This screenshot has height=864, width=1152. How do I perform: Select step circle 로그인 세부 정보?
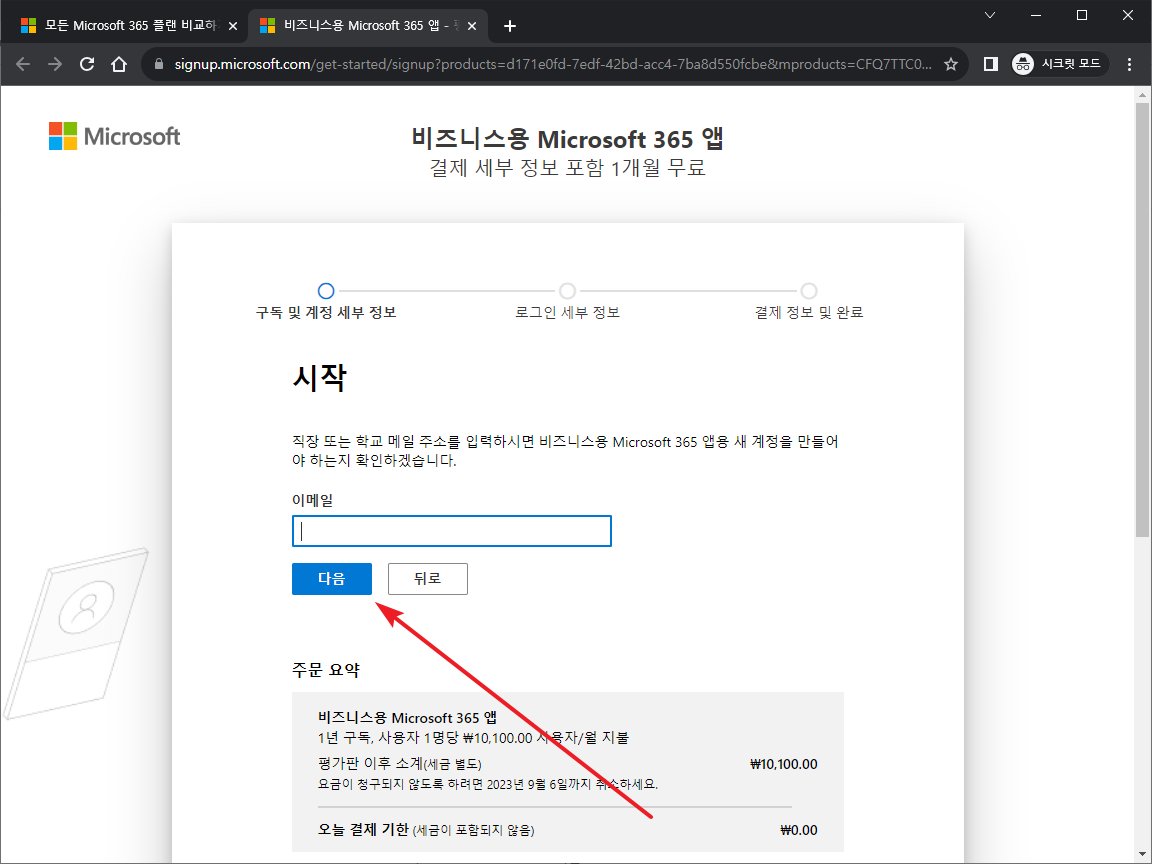[567, 291]
